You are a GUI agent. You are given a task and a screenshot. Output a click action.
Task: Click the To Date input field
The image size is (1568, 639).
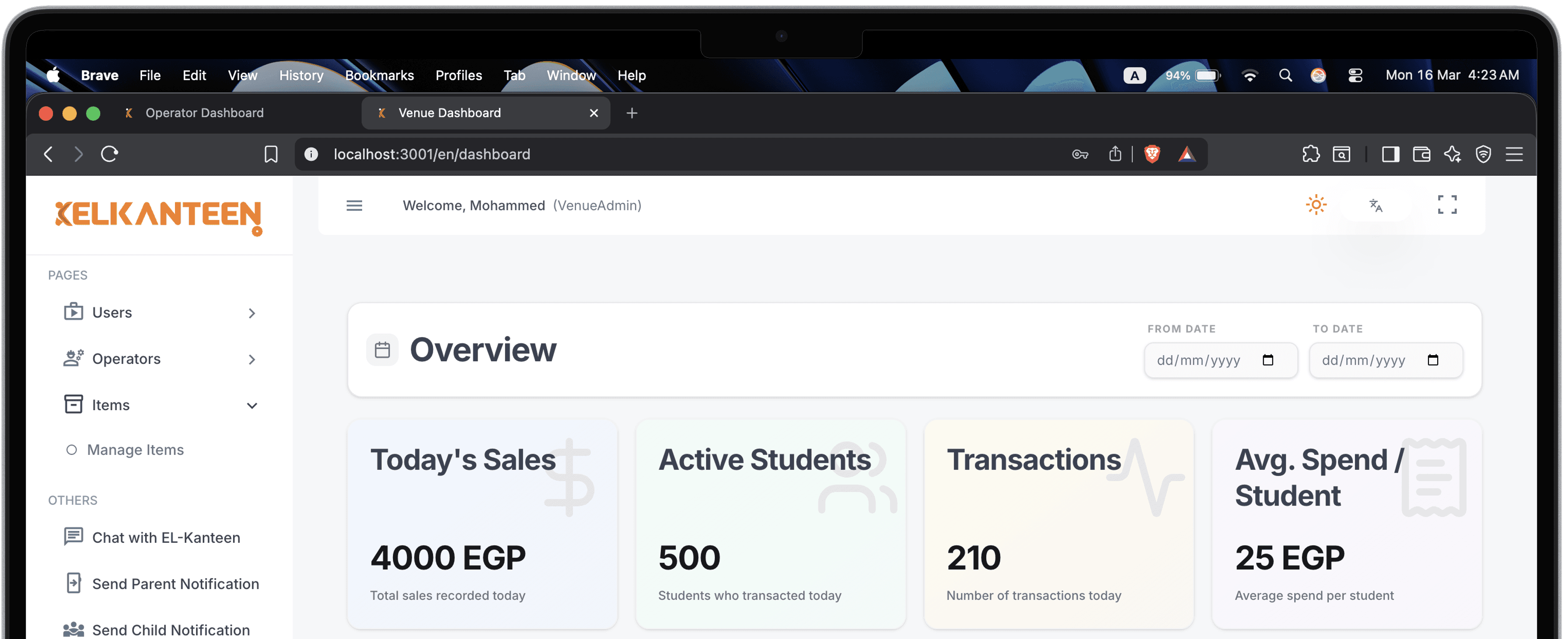[1385, 360]
